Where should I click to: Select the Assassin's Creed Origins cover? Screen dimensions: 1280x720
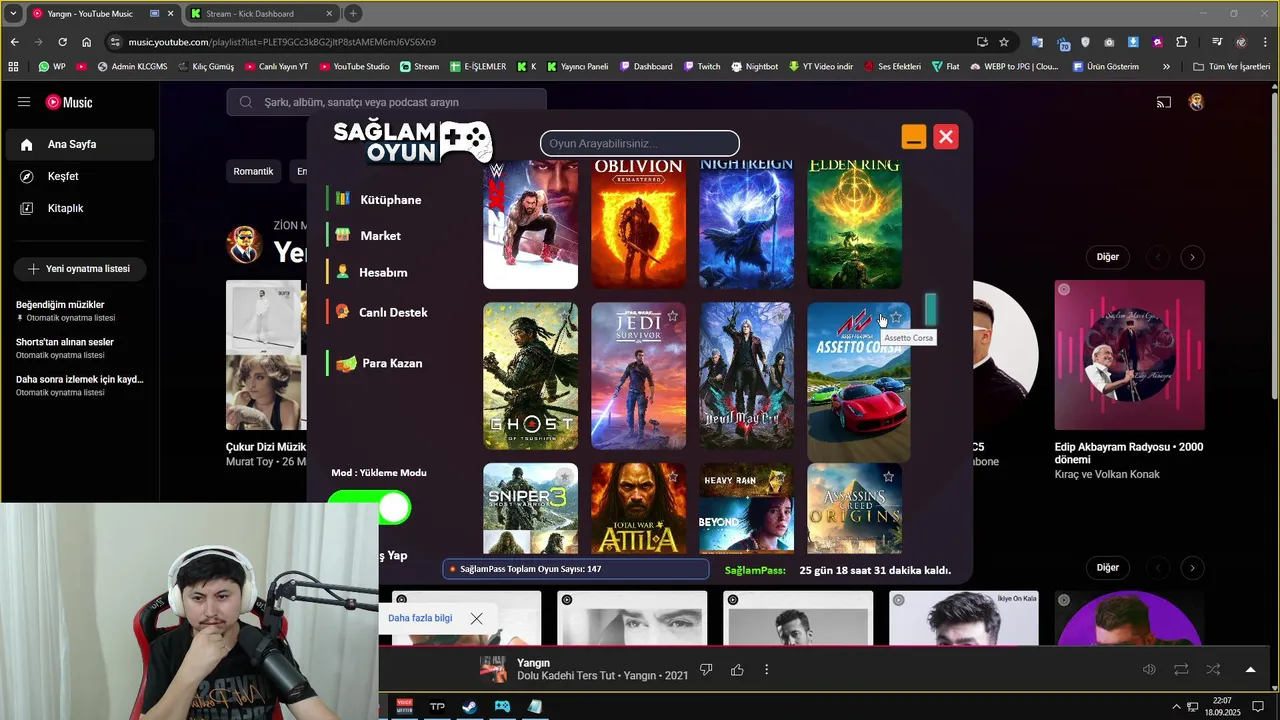tap(854, 508)
